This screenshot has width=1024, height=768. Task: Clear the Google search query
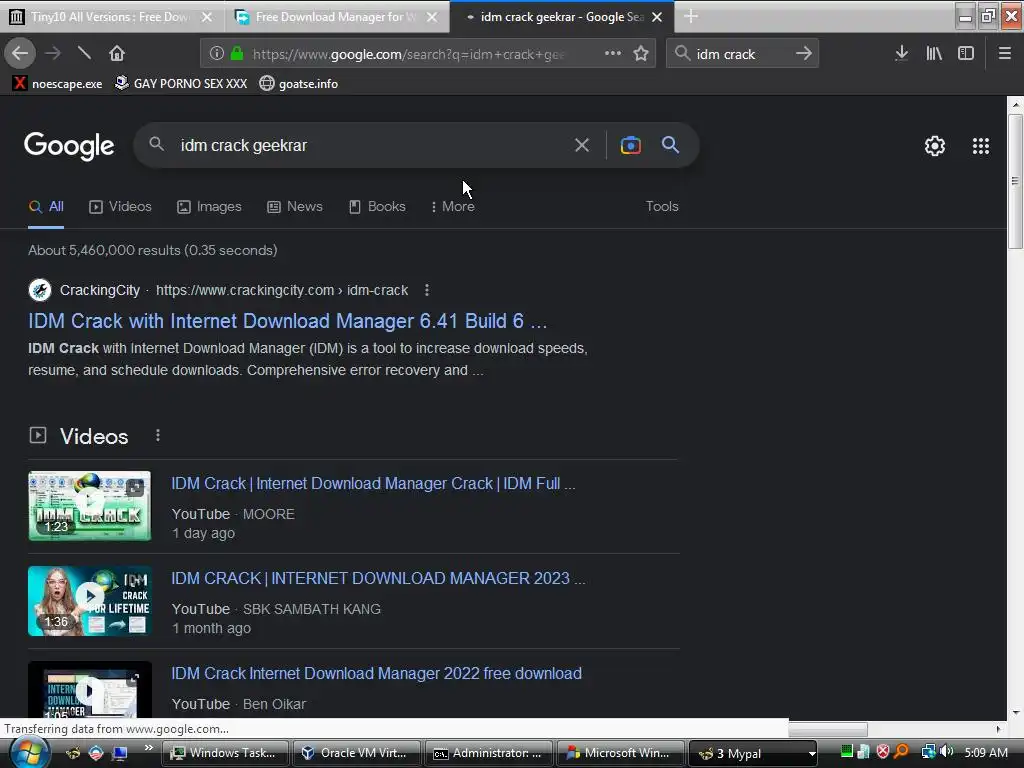coord(581,145)
